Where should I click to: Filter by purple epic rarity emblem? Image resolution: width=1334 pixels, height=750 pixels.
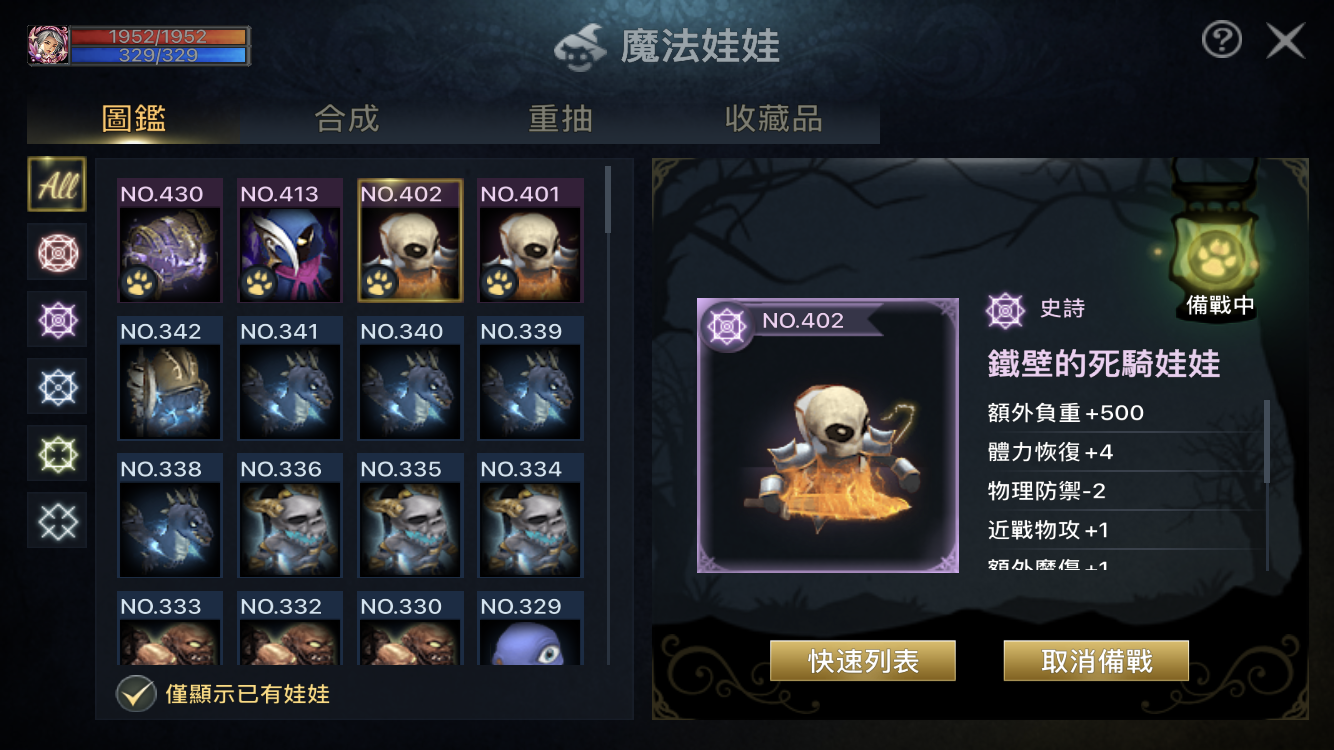click(x=57, y=318)
